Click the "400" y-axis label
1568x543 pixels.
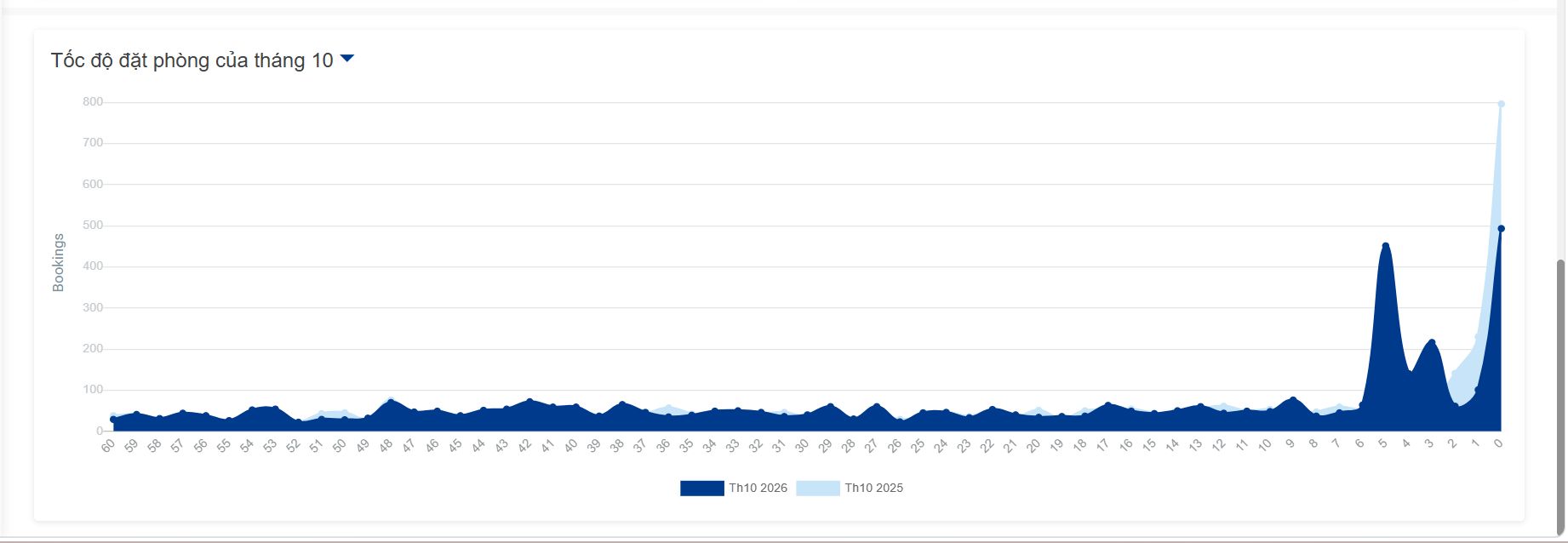click(93, 266)
